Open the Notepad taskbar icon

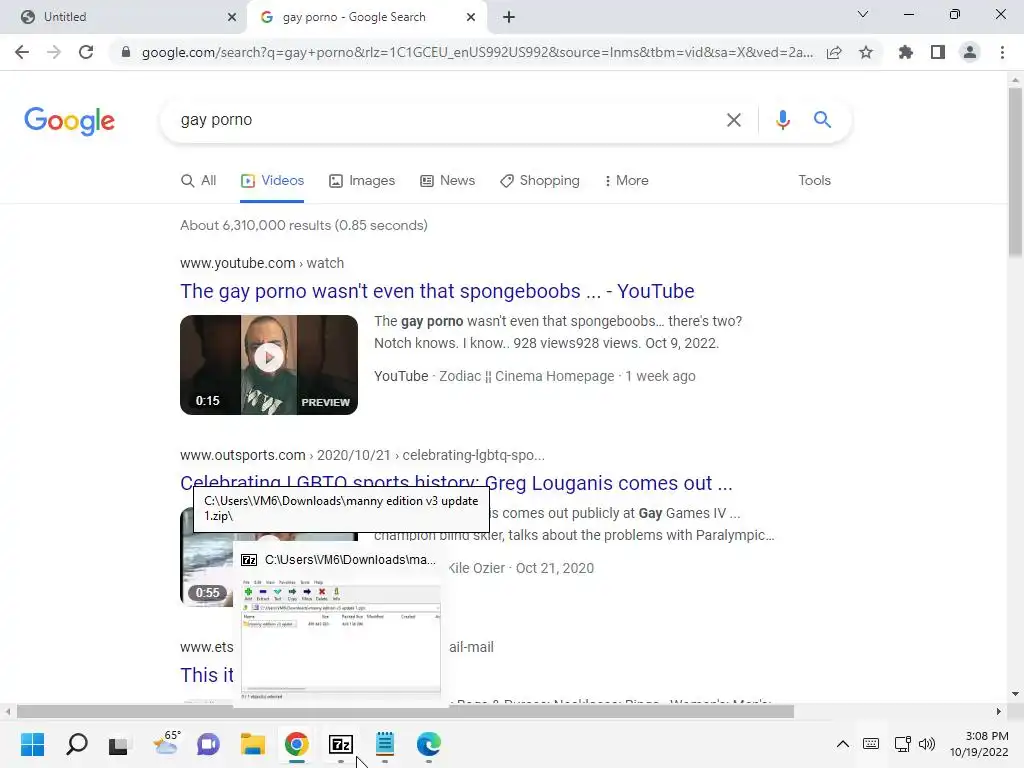click(x=385, y=744)
